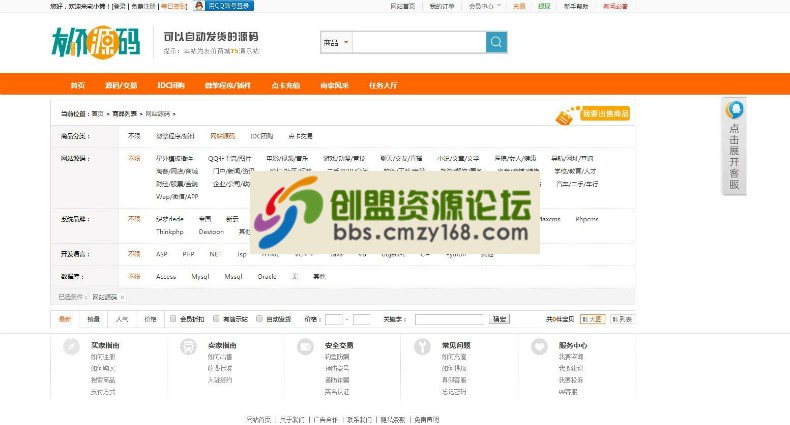Sort results by 最新 tab
The height and width of the screenshot is (425, 790).
(x=65, y=319)
